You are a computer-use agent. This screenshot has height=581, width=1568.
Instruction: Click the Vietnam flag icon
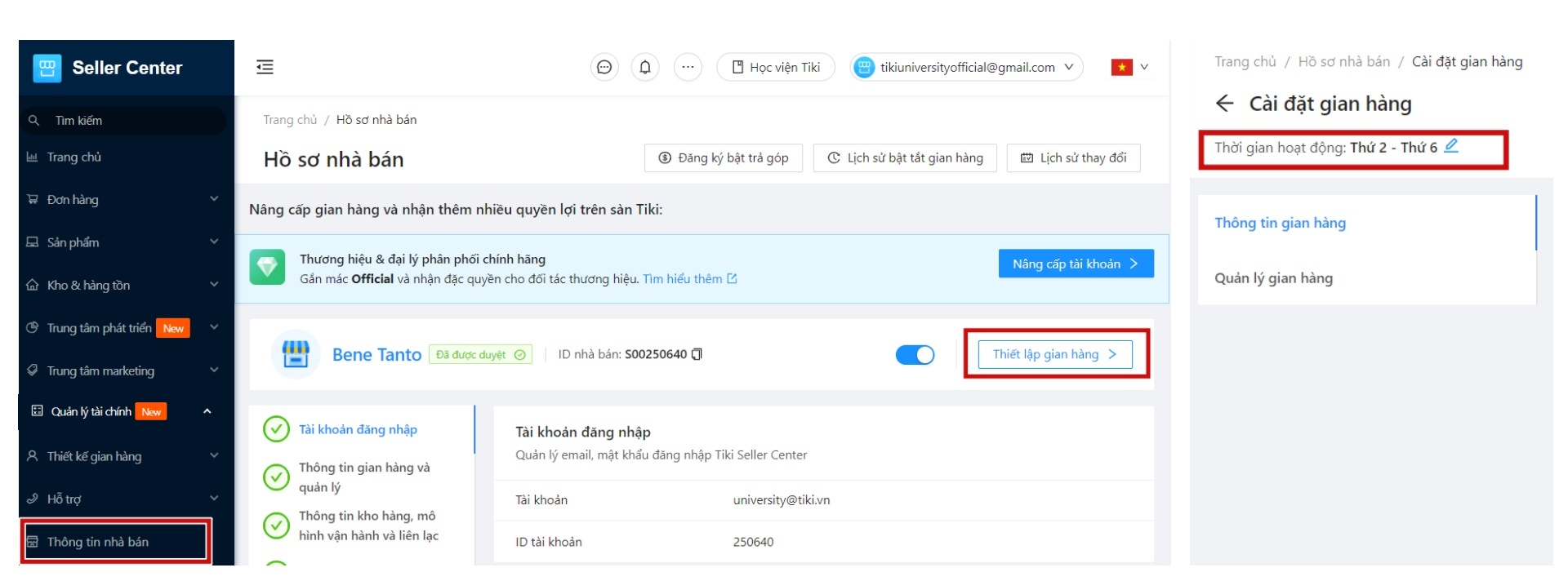tap(1121, 67)
